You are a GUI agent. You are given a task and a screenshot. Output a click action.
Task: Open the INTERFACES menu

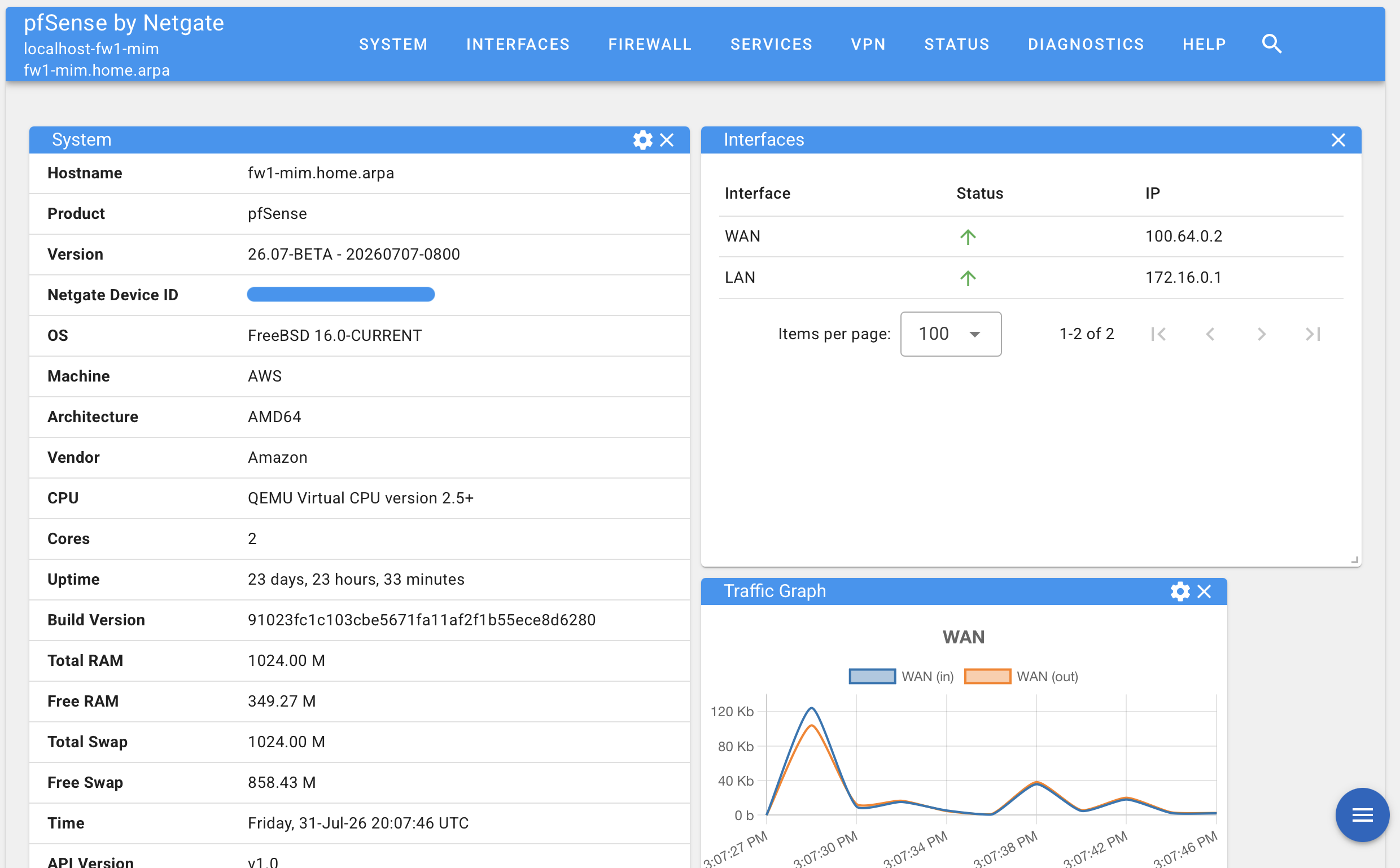518,44
